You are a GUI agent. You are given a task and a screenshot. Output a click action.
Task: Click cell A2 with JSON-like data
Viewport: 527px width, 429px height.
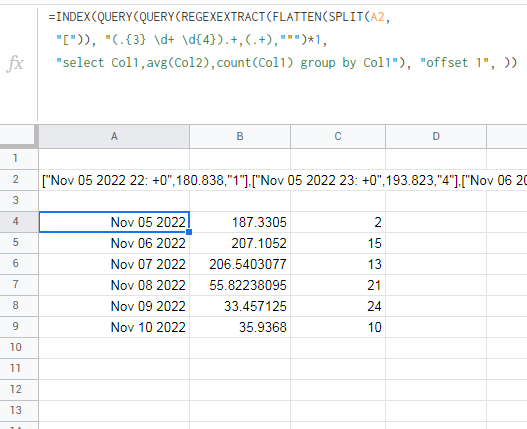click(x=114, y=180)
